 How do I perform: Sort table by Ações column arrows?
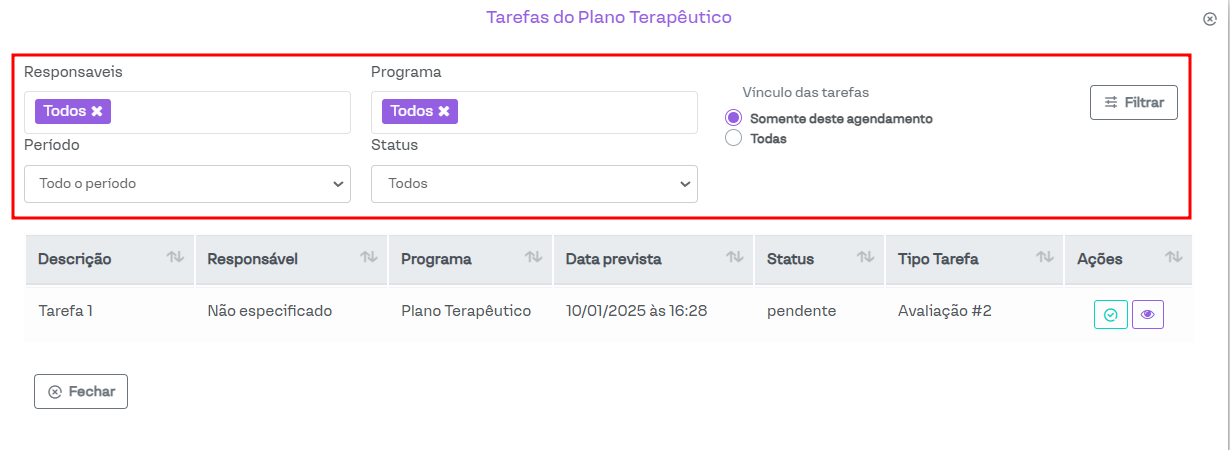[1173, 258]
